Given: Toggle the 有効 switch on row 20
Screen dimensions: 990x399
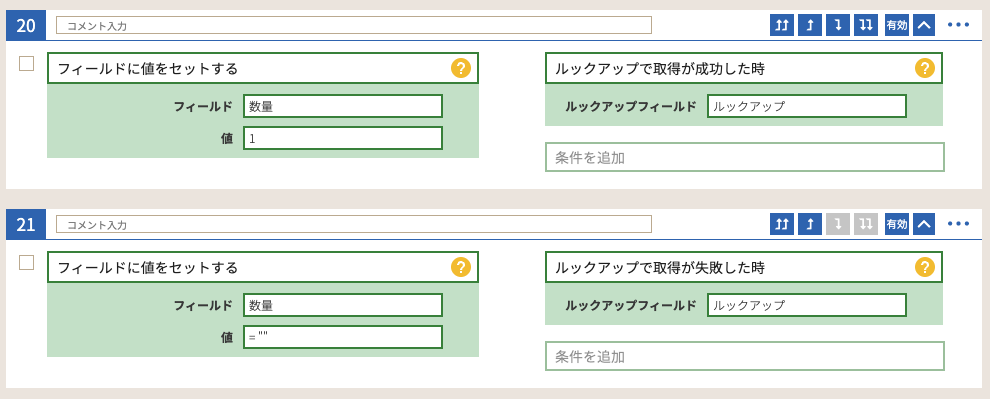Looking at the screenshot, I should point(897,25).
